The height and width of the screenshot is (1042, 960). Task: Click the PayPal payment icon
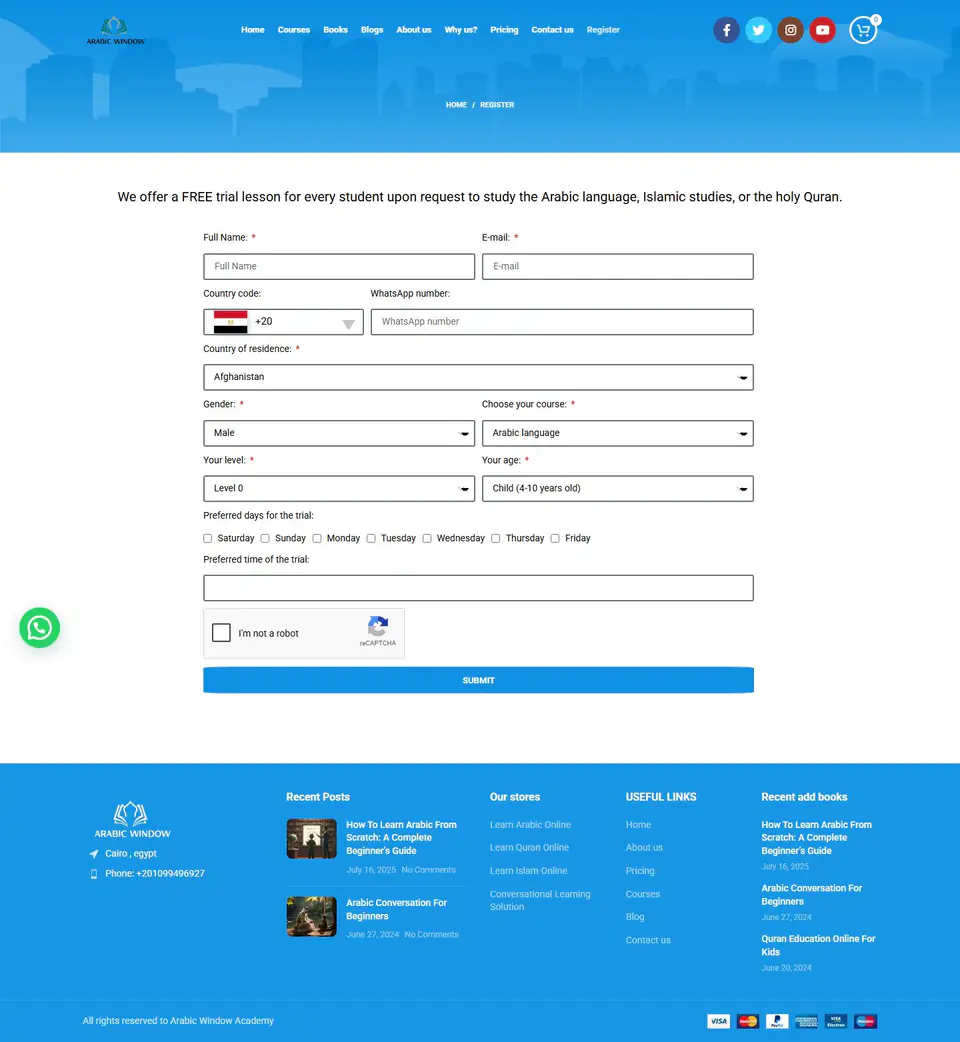click(x=777, y=1021)
